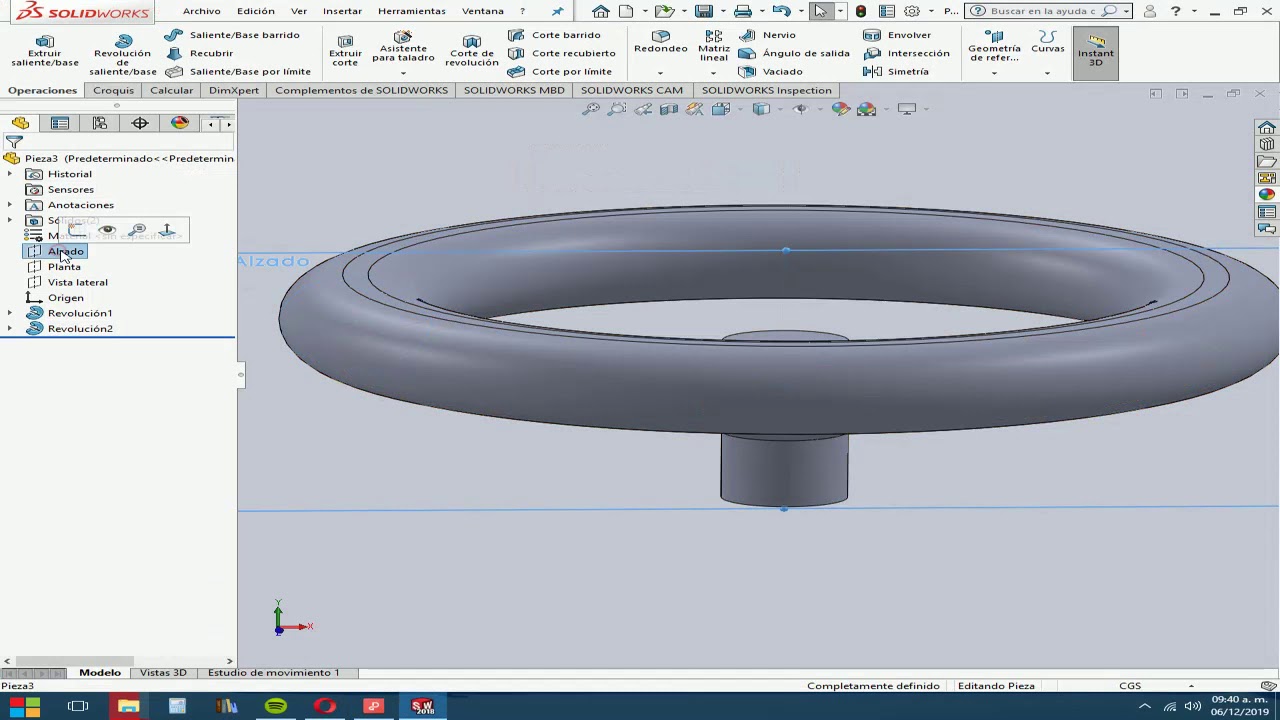1280x720 pixels.
Task: Select the Extruir saliente/base tool
Action: (45, 51)
